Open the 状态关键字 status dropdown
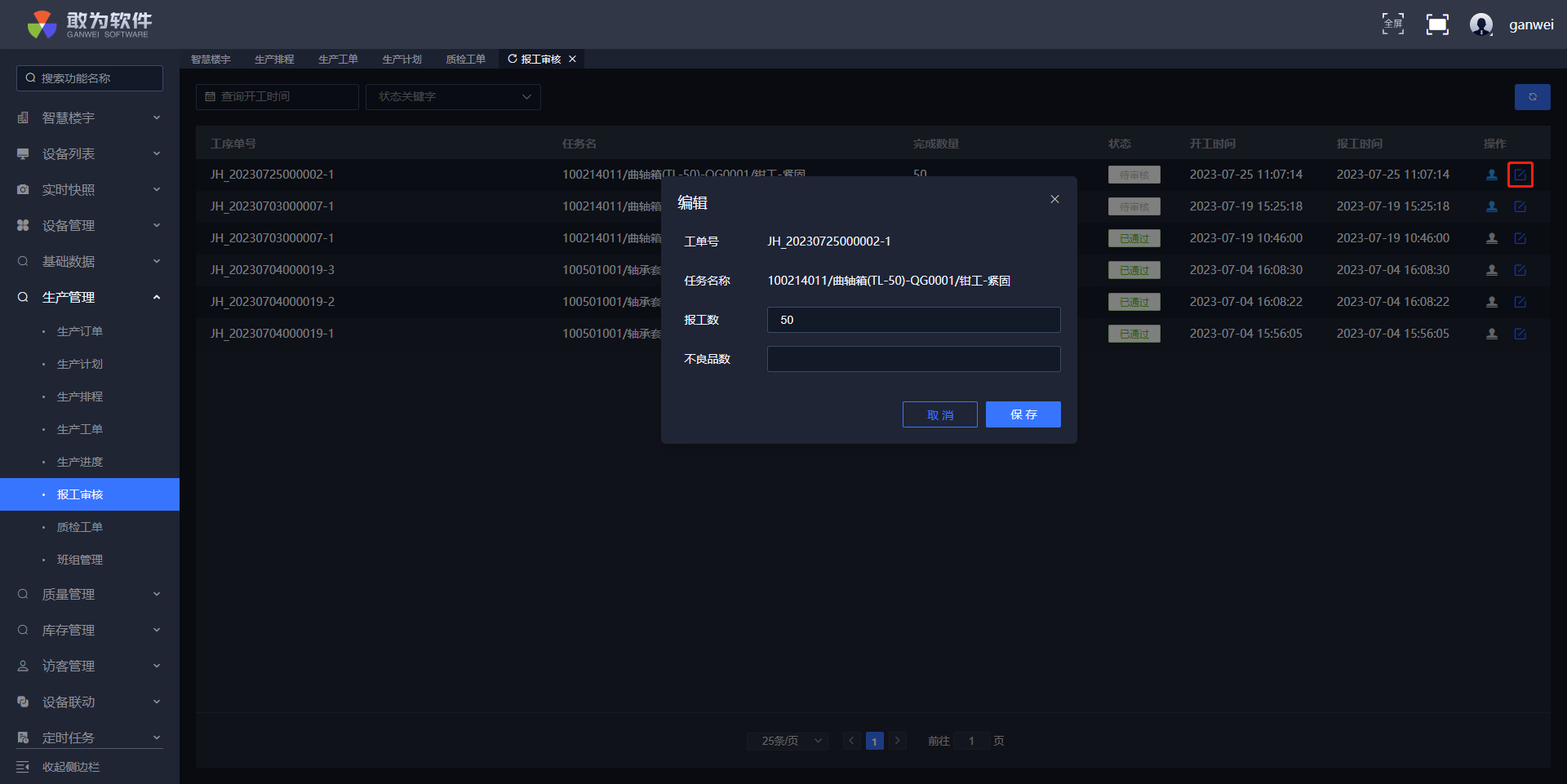1567x784 pixels. click(x=453, y=97)
